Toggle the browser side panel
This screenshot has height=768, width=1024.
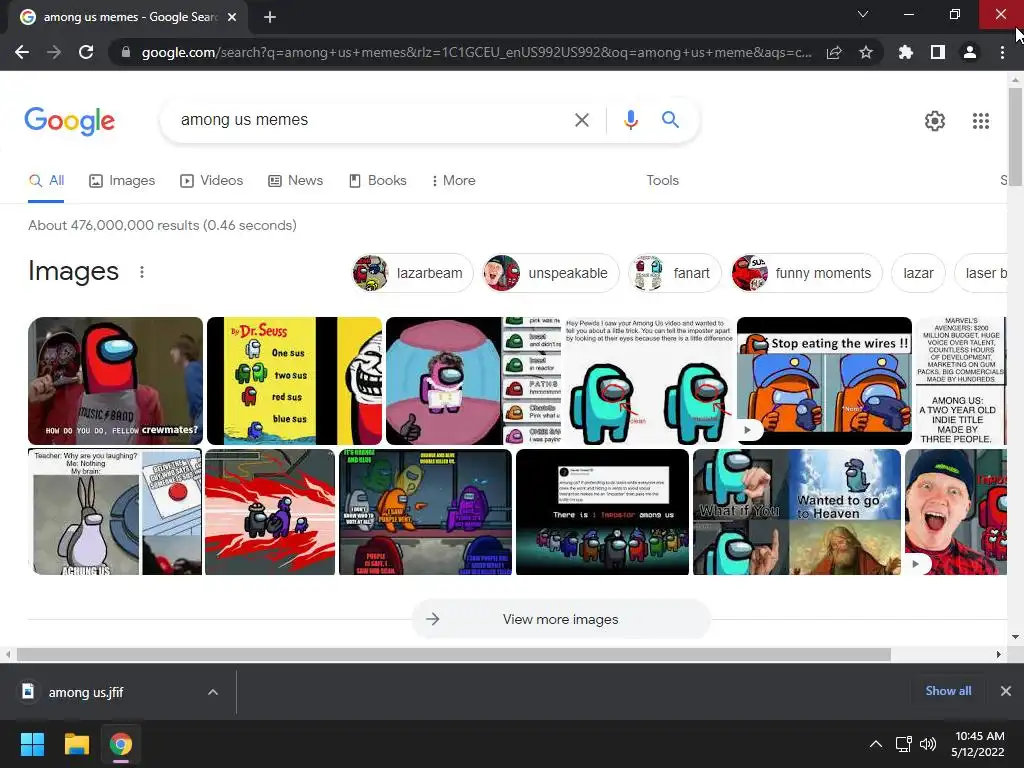pyautogui.click(x=938, y=52)
